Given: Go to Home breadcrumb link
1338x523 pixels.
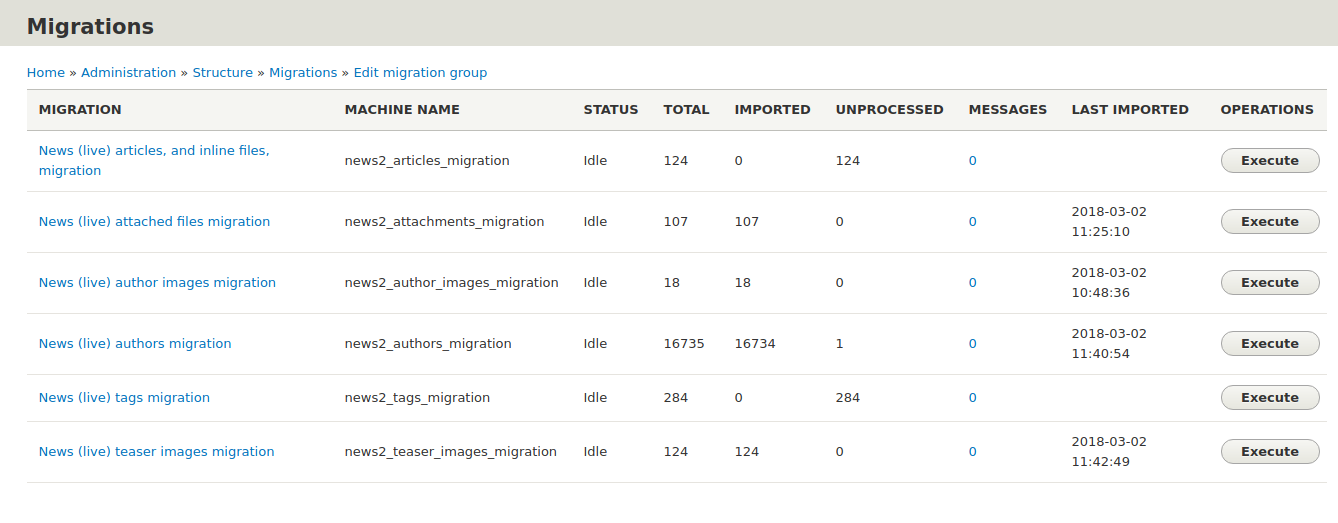Looking at the screenshot, I should (x=46, y=73).
